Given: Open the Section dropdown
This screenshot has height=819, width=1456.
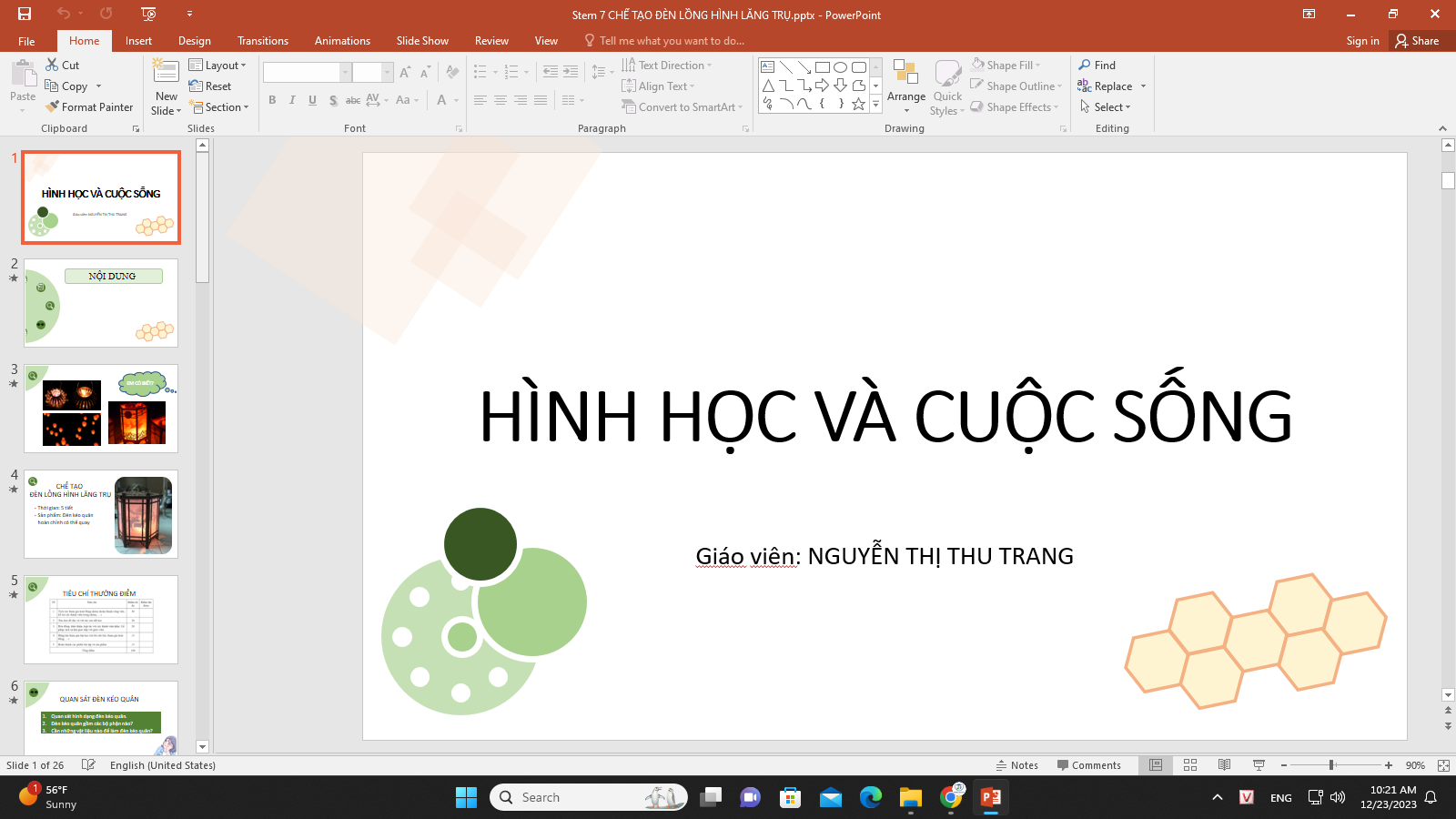Looking at the screenshot, I should (x=218, y=107).
